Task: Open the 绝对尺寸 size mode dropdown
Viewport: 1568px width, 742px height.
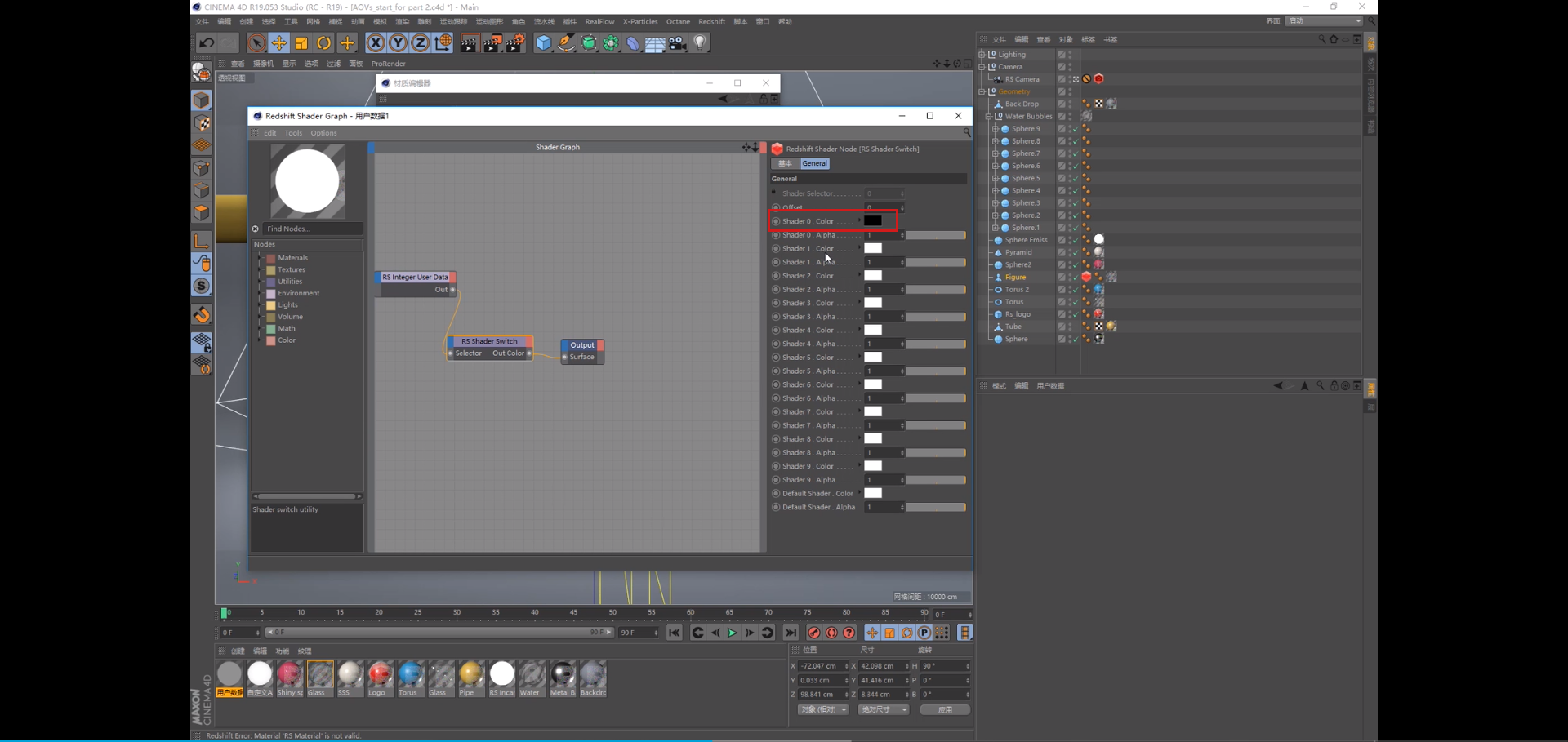Action: coord(884,709)
